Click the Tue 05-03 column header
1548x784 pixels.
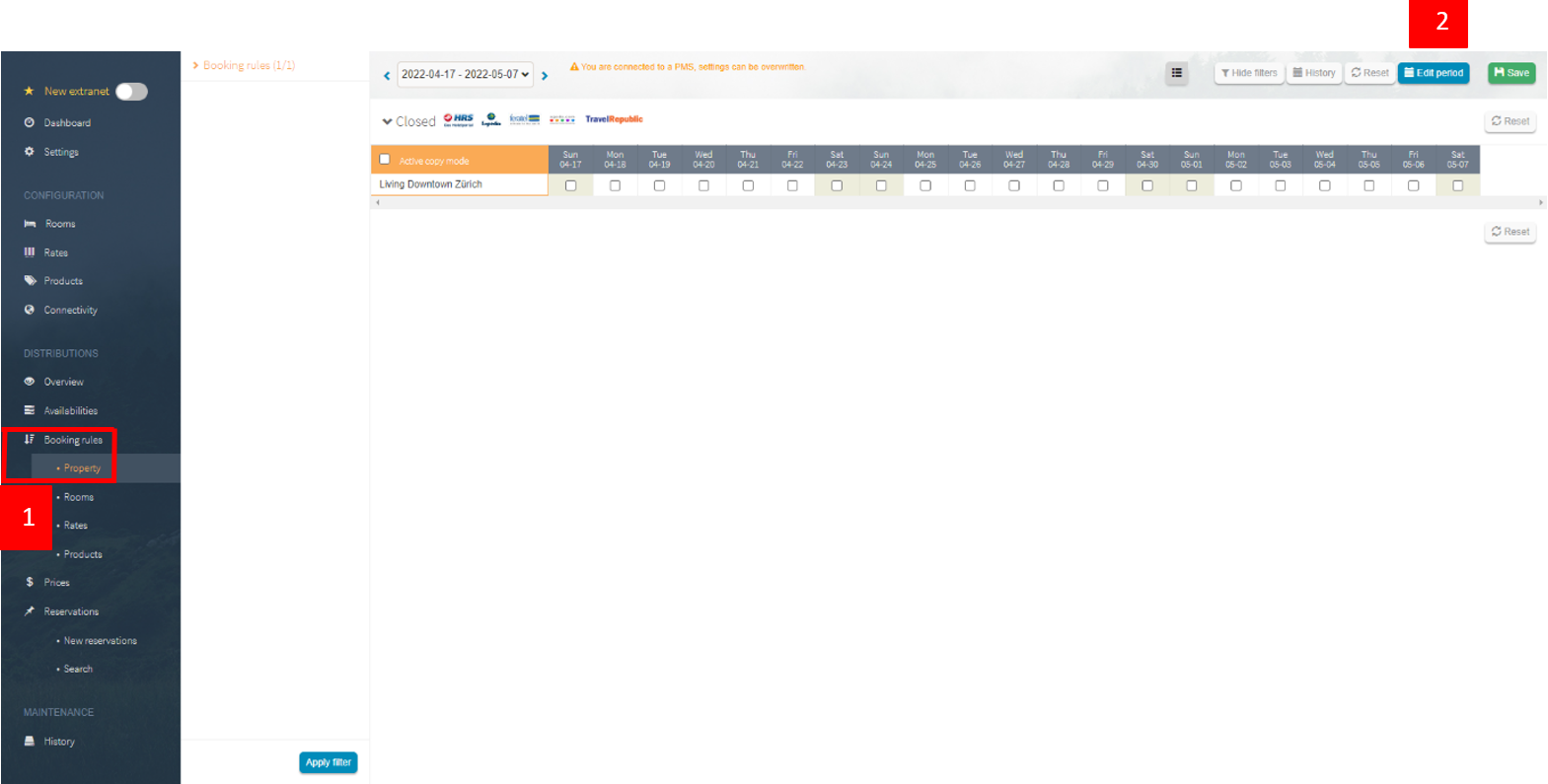tap(1280, 160)
